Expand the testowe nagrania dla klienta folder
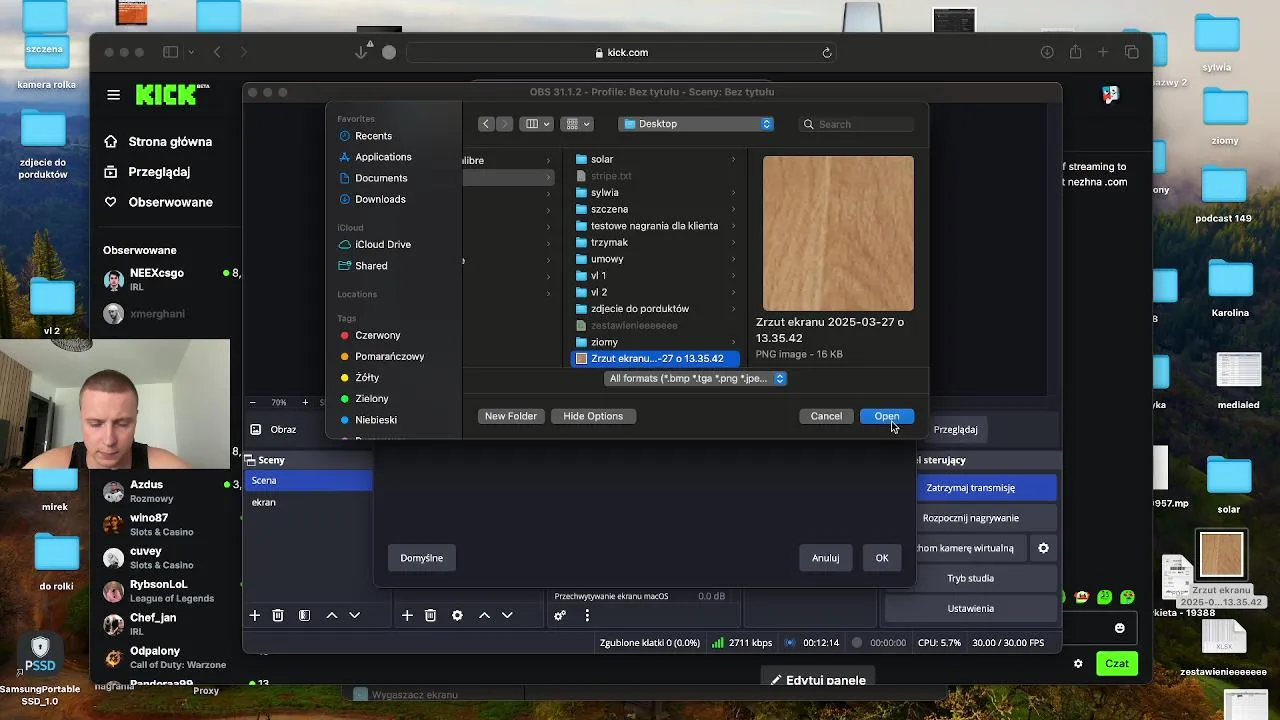Screen dimensions: 1280x720 [x=733, y=226]
